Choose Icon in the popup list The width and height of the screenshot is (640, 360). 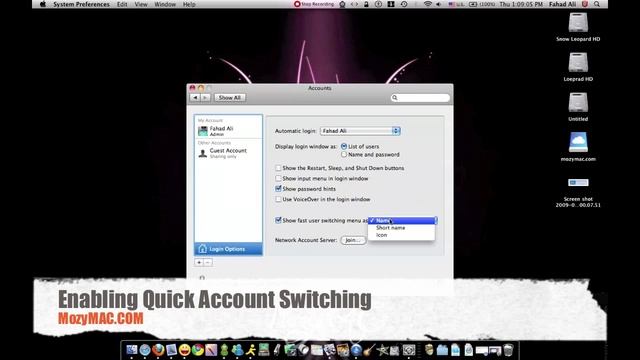(402, 235)
